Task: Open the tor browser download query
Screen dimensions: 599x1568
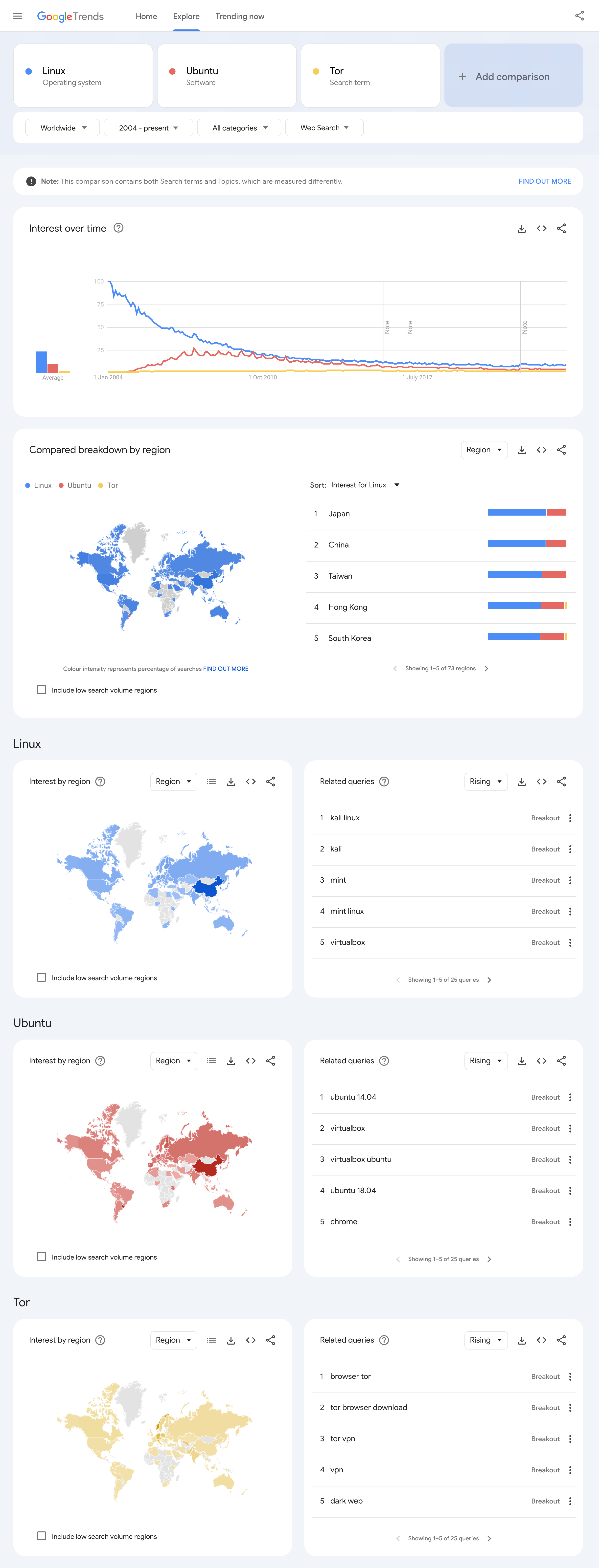Action: point(369,1408)
